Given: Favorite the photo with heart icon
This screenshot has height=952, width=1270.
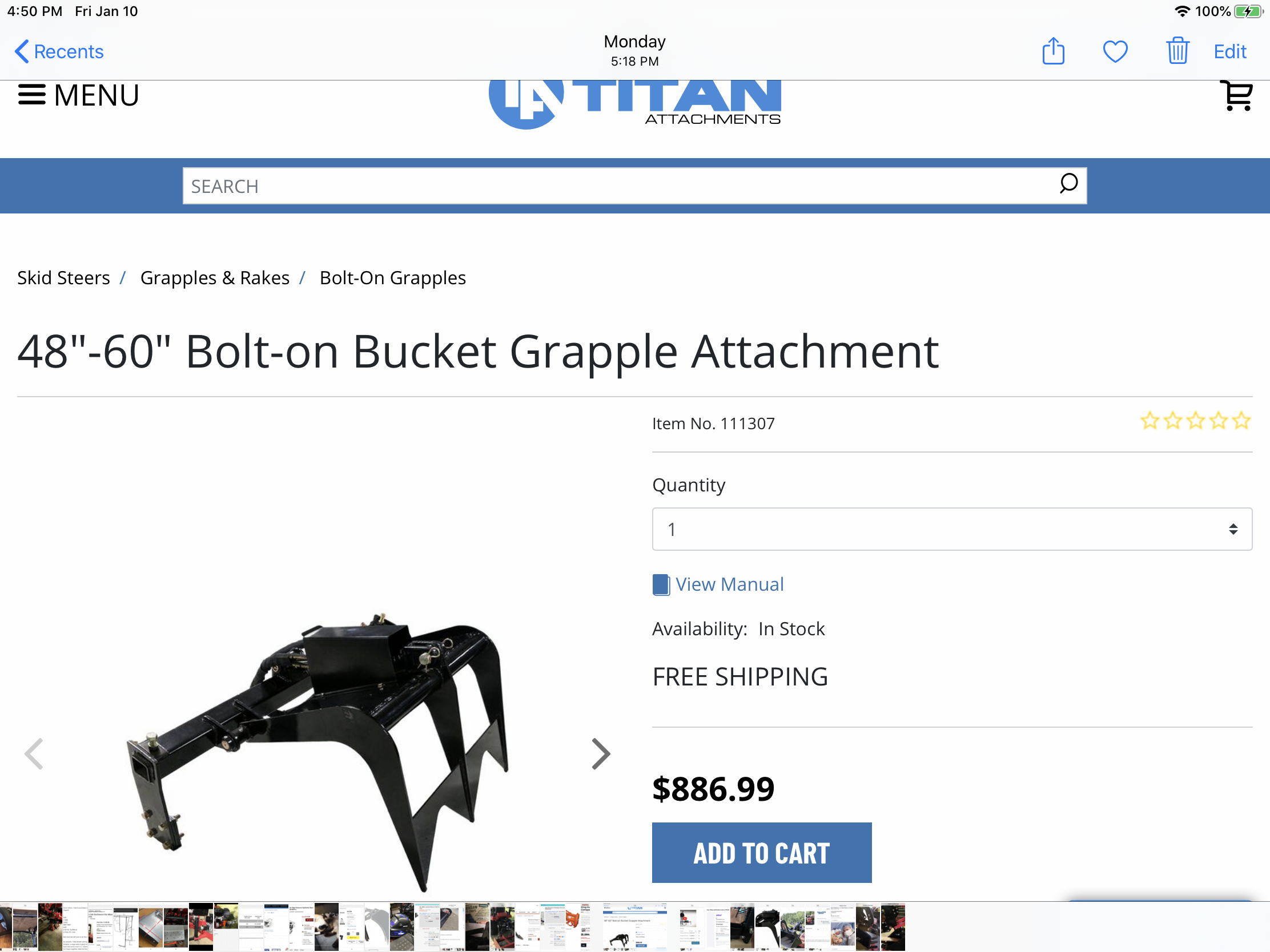Looking at the screenshot, I should (1115, 51).
